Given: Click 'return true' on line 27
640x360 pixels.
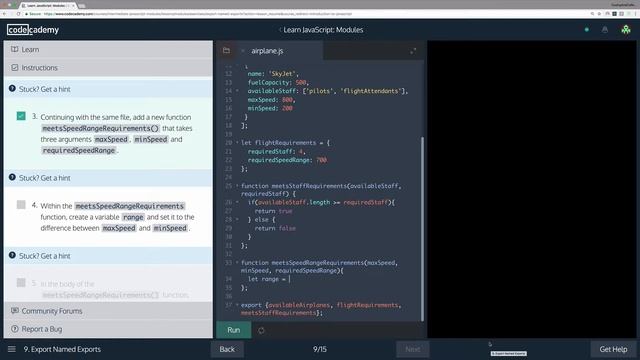Looking at the screenshot, I should (x=273, y=211).
